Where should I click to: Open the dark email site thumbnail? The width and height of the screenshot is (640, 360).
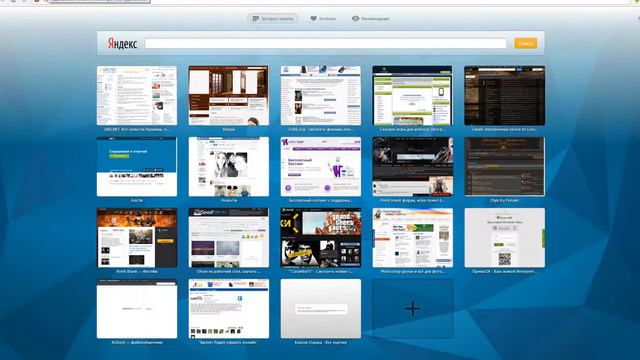click(x=504, y=96)
